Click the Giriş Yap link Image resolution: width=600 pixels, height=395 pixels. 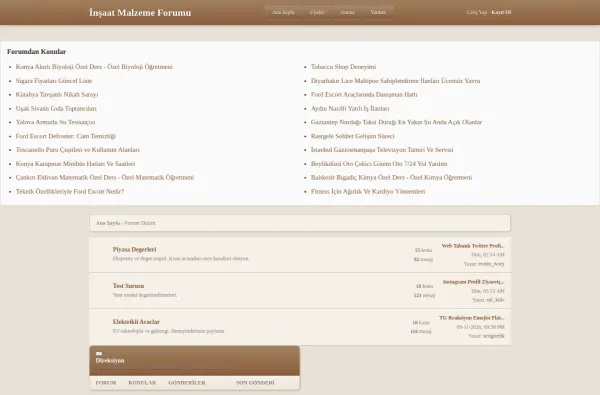476,12
